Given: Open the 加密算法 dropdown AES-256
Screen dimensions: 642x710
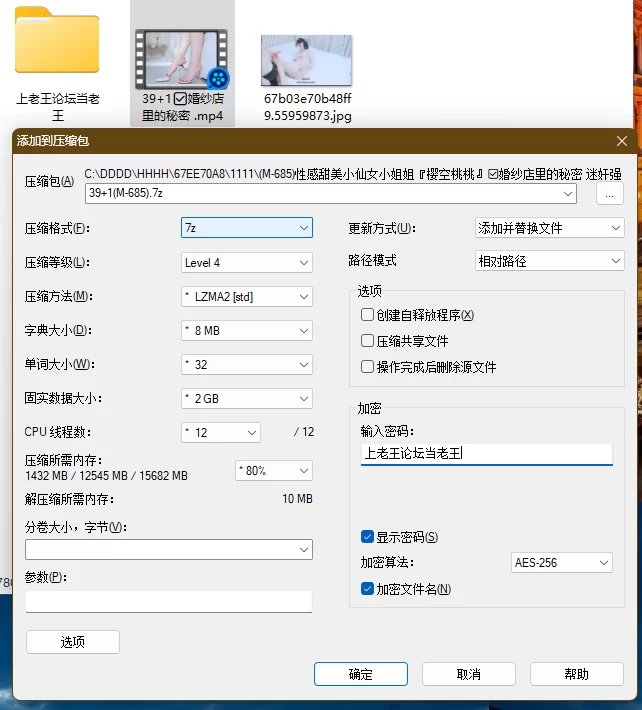Looking at the screenshot, I should [x=562, y=563].
